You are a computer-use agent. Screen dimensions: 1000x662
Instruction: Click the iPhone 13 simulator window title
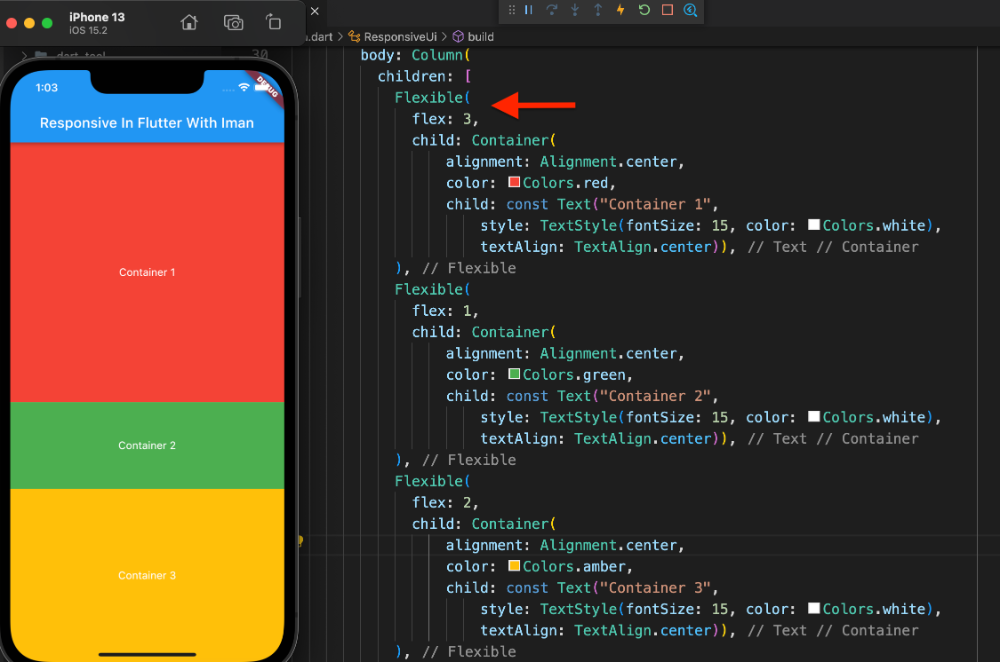[x=97, y=17]
